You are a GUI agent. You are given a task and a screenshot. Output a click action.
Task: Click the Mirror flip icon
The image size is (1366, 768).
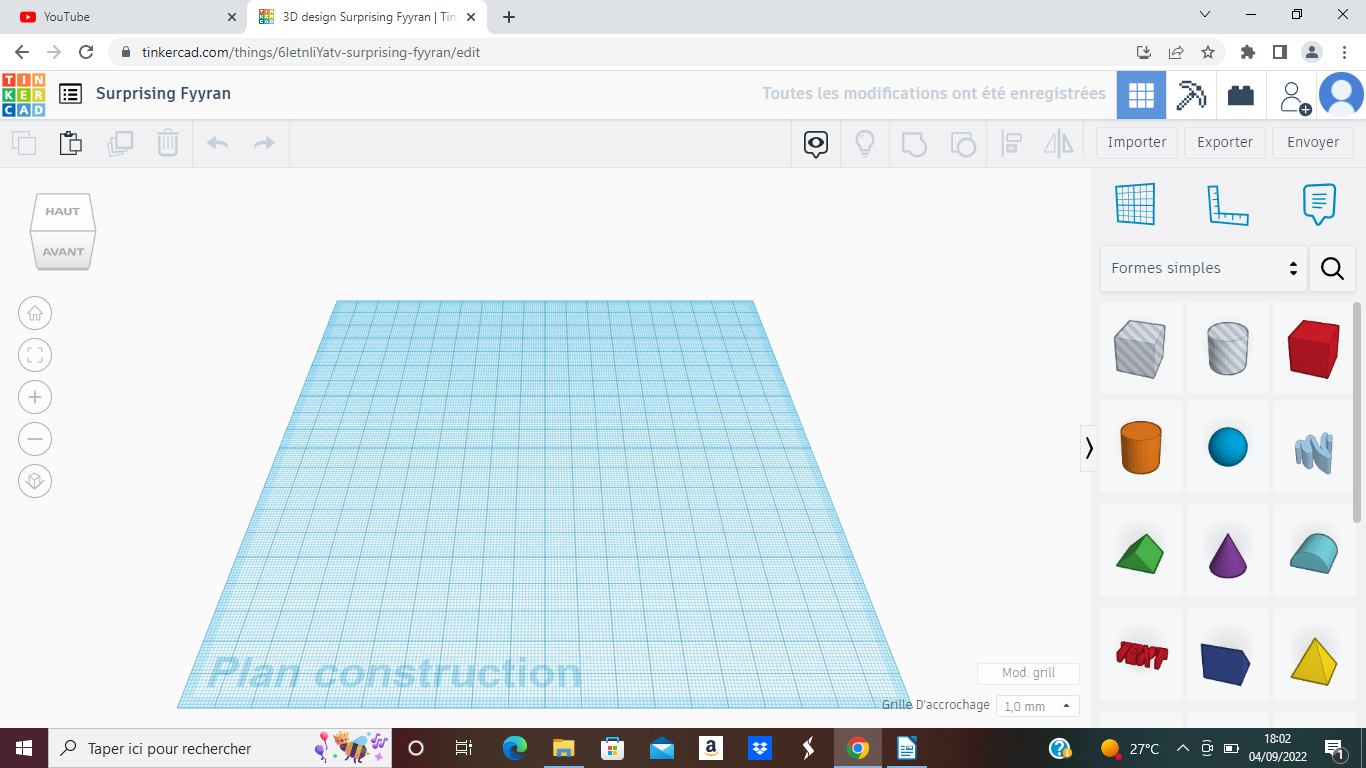(1059, 144)
